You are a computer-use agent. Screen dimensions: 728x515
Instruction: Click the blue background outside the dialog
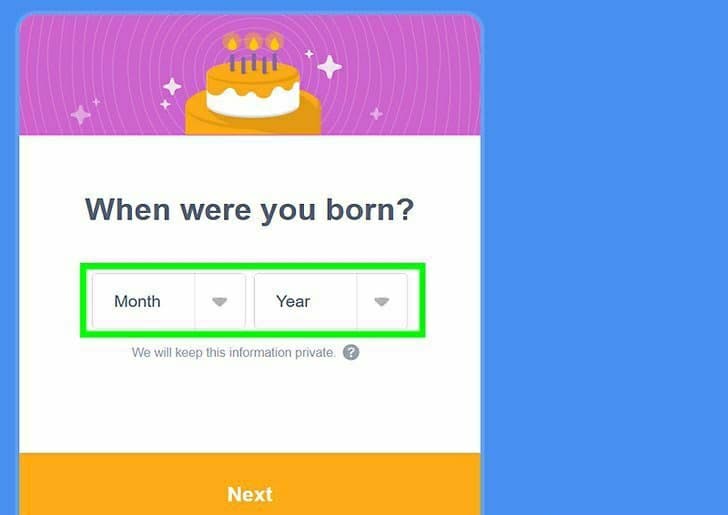click(x=604, y=255)
